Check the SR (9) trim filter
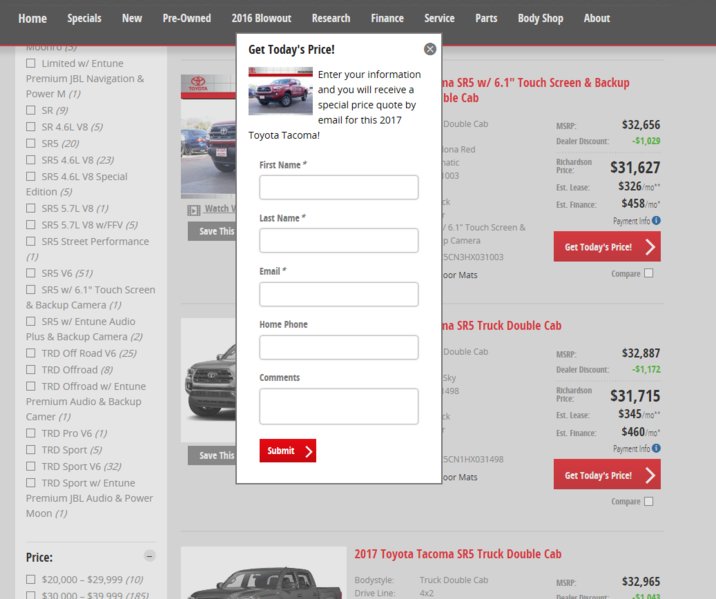Screen dimensions: 716x599 [31, 110]
